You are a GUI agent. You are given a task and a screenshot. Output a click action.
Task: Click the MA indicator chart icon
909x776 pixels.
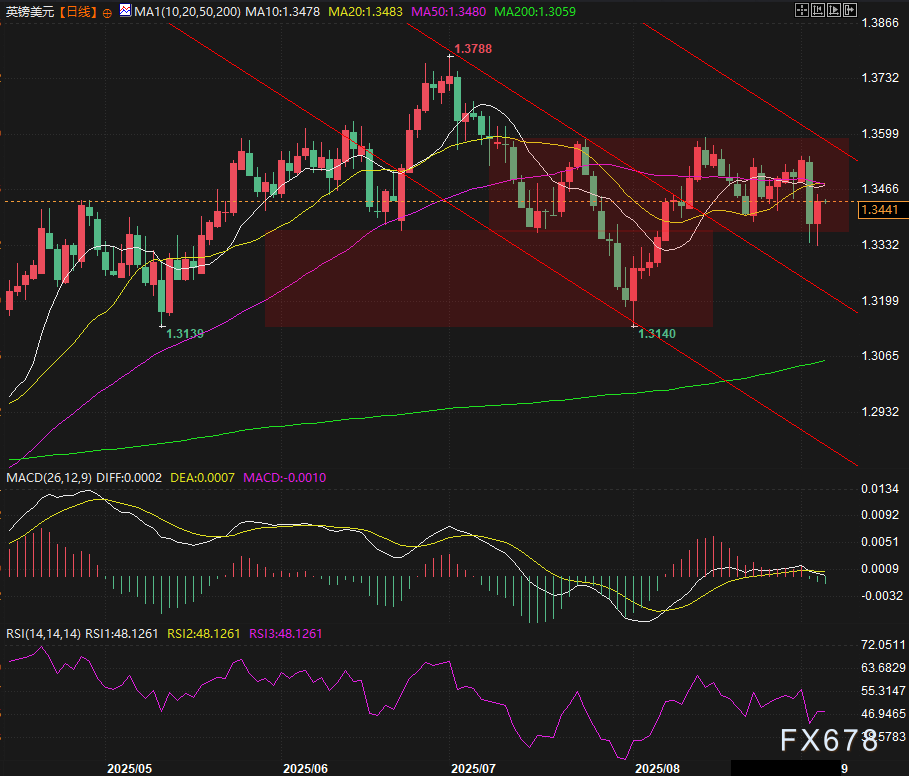[x=123, y=12]
